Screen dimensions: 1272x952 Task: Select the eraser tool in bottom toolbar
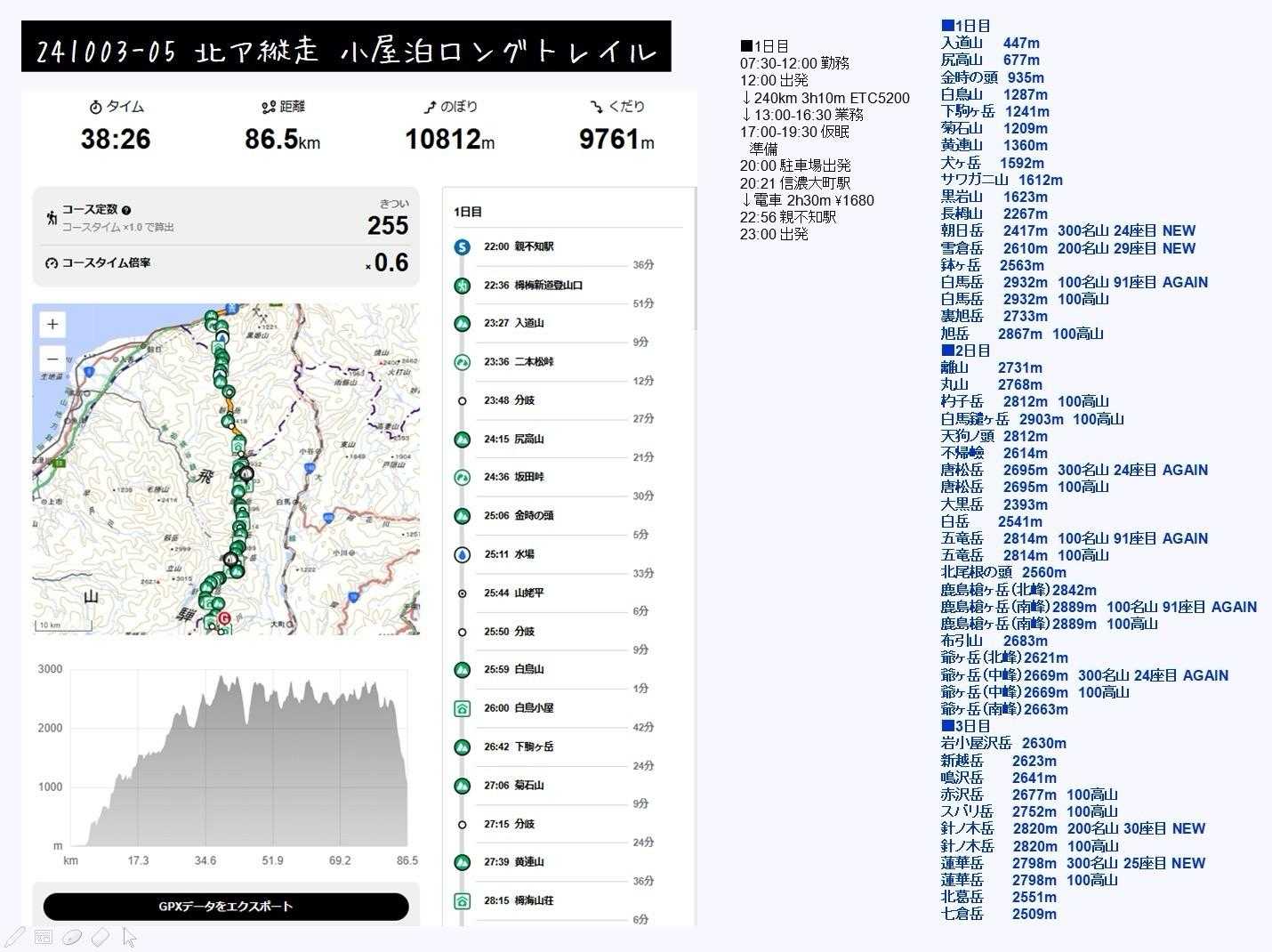pyautogui.click(x=101, y=937)
